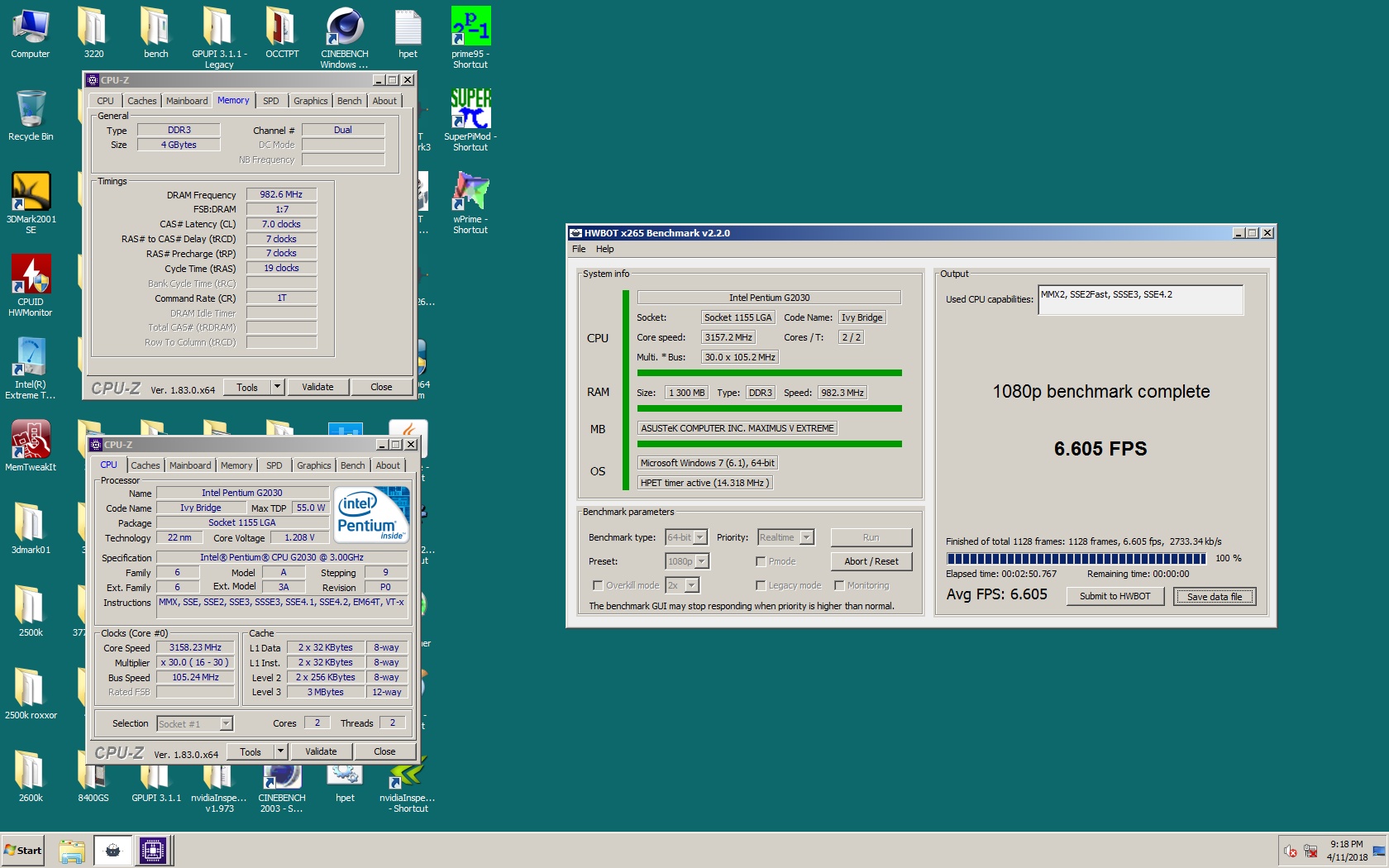Switch to About tab in lower CPU-Z
1389x868 pixels.
[388, 465]
